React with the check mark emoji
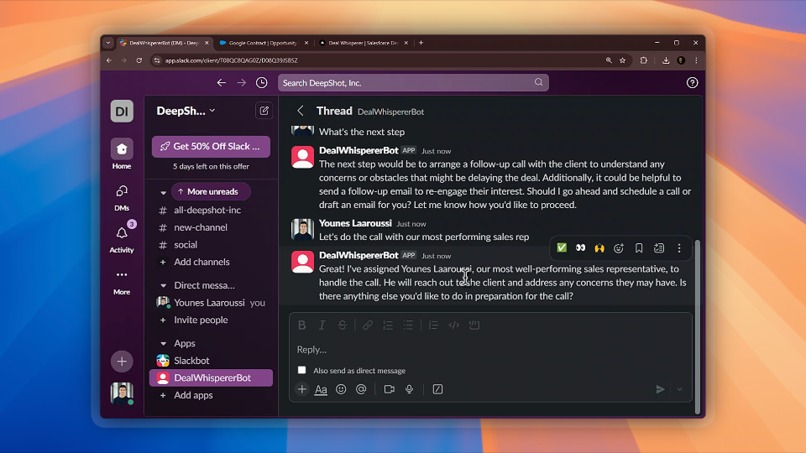806x453 pixels. (561, 248)
